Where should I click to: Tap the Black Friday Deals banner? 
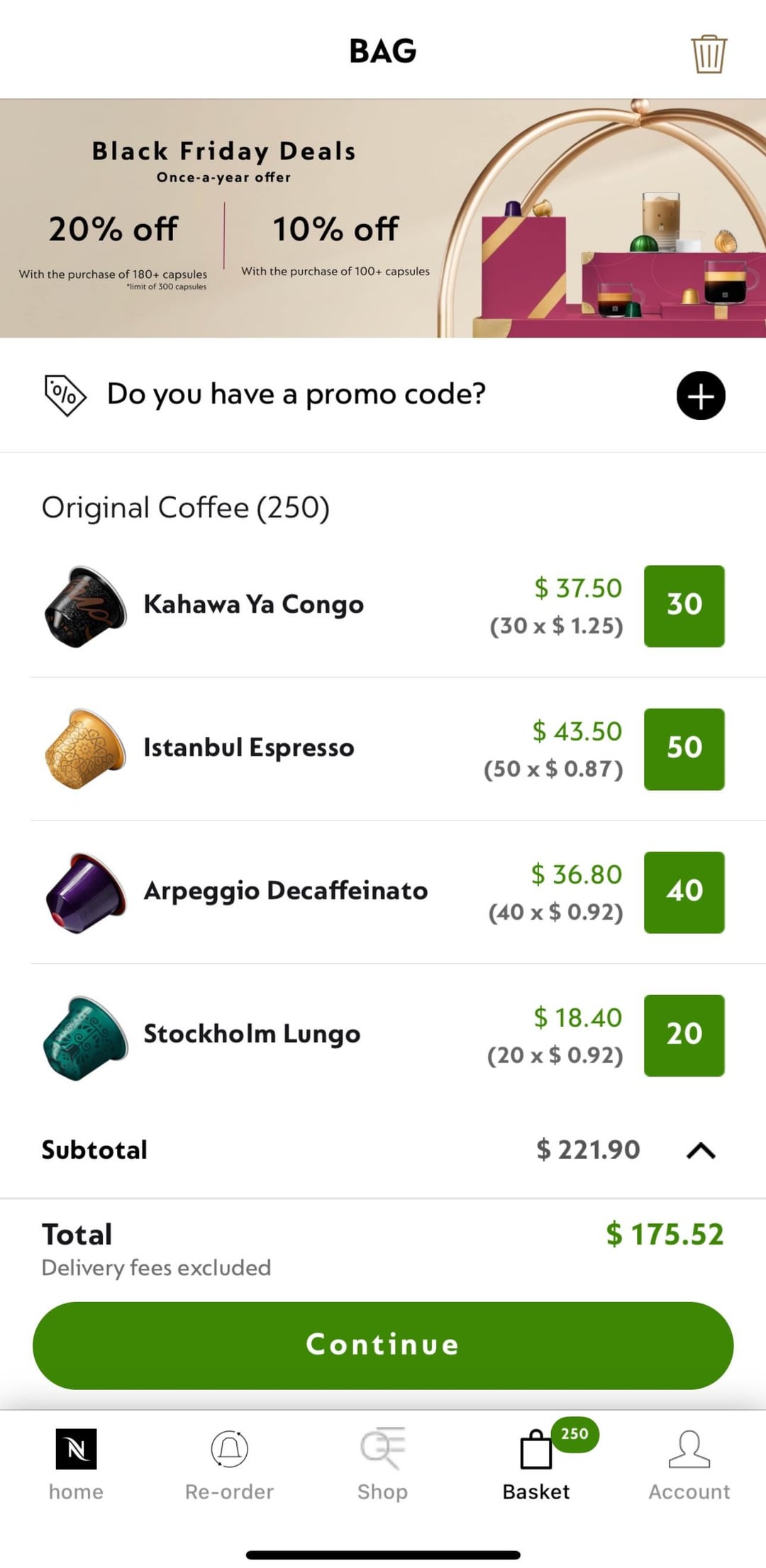tap(383, 218)
